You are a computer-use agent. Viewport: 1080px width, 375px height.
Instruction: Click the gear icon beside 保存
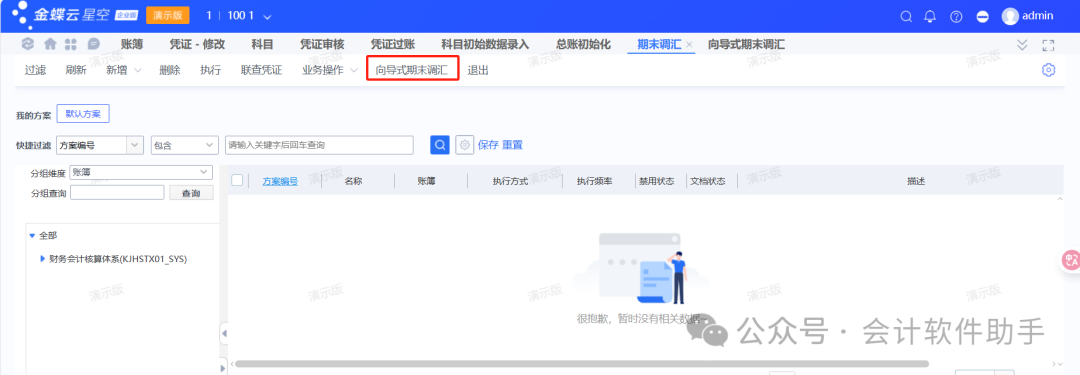click(x=465, y=145)
